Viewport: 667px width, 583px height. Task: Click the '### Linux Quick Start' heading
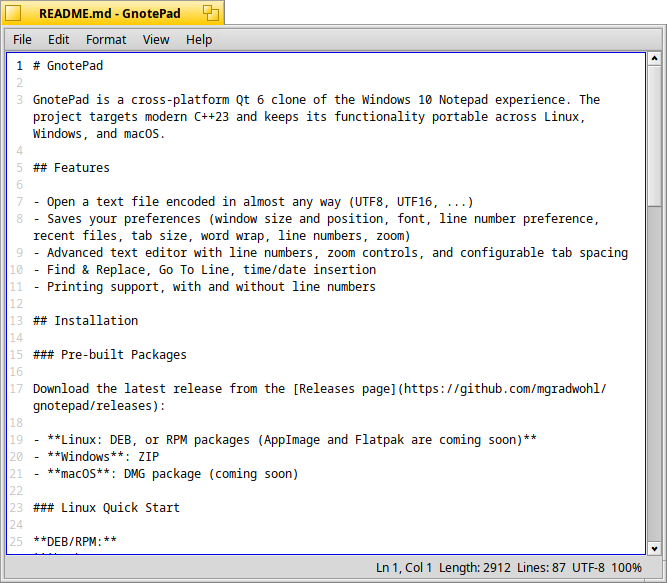point(106,508)
